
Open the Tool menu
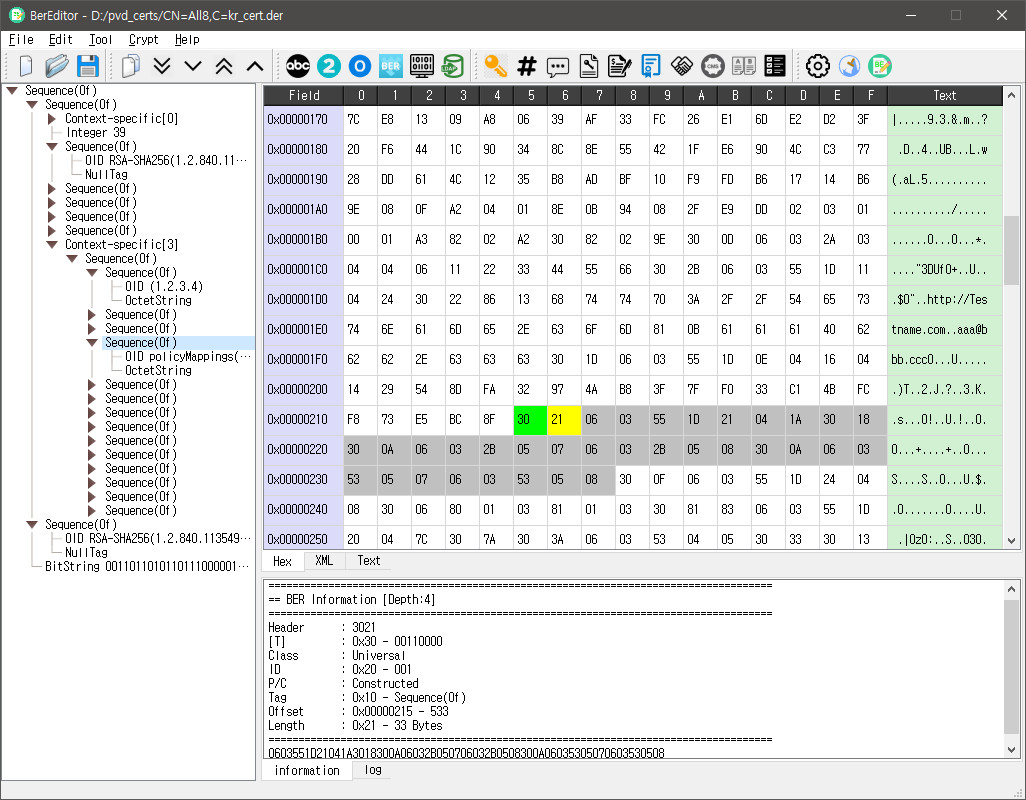[100, 40]
